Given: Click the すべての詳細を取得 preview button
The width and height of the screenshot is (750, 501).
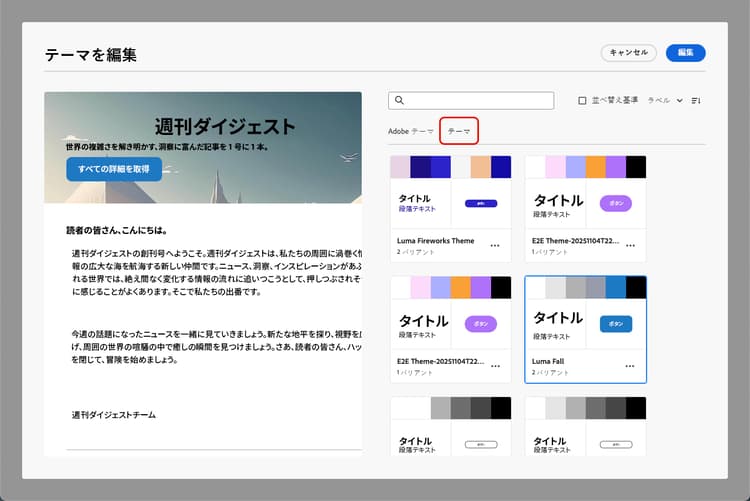Looking at the screenshot, I should tap(114, 169).
